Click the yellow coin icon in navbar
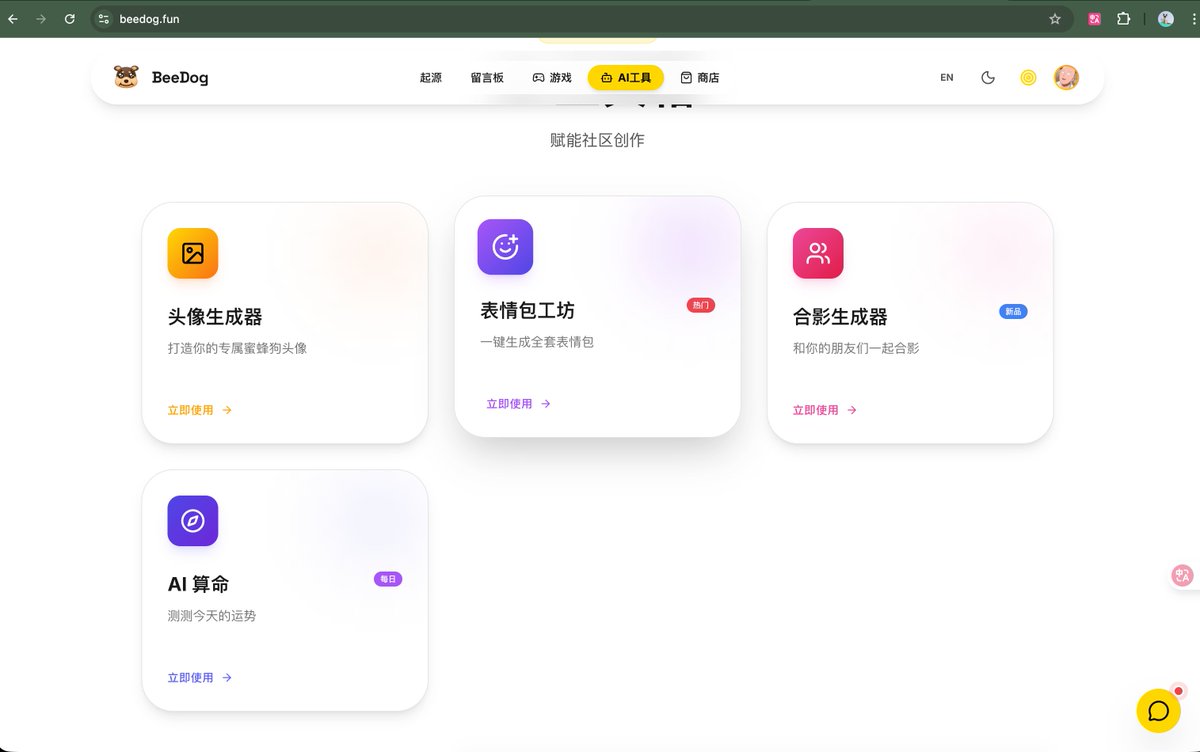1200x752 pixels. (x=1028, y=78)
